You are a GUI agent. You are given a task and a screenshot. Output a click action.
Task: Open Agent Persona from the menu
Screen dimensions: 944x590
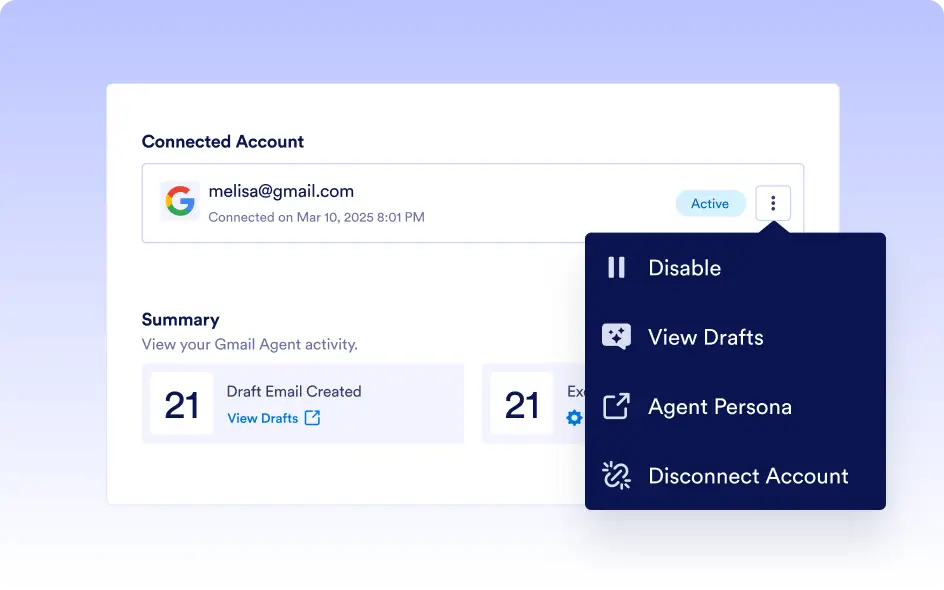(x=735, y=407)
